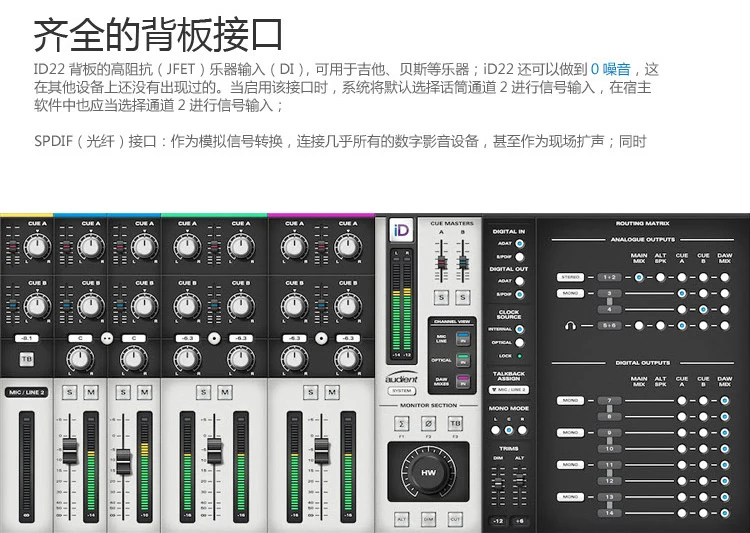This screenshot has height=533, width=750.
Task: Select S/PDIF under Digital In
Action: (x=519, y=257)
